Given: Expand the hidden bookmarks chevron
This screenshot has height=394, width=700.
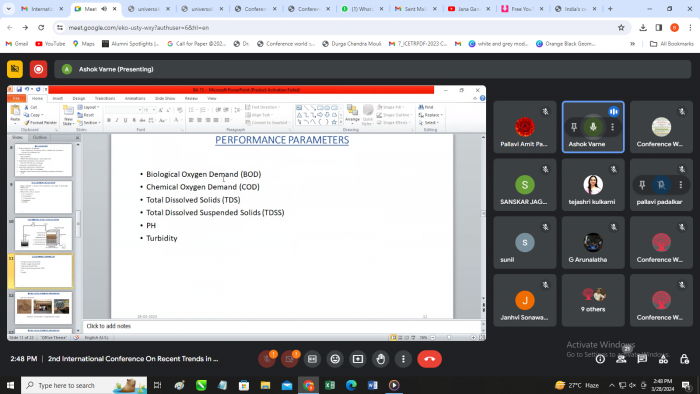Looking at the screenshot, I should [632, 44].
